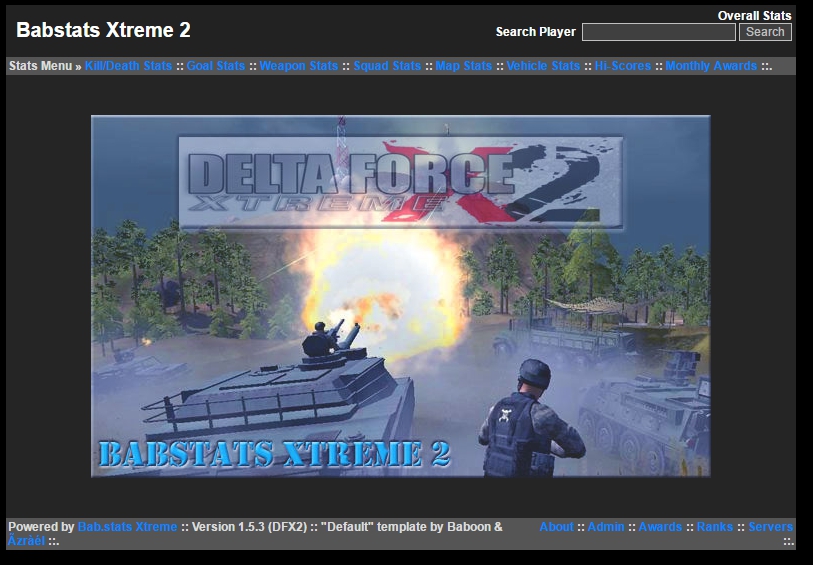Open Goal Stats page
The width and height of the screenshot is (813, 565).
click(216, 66)
